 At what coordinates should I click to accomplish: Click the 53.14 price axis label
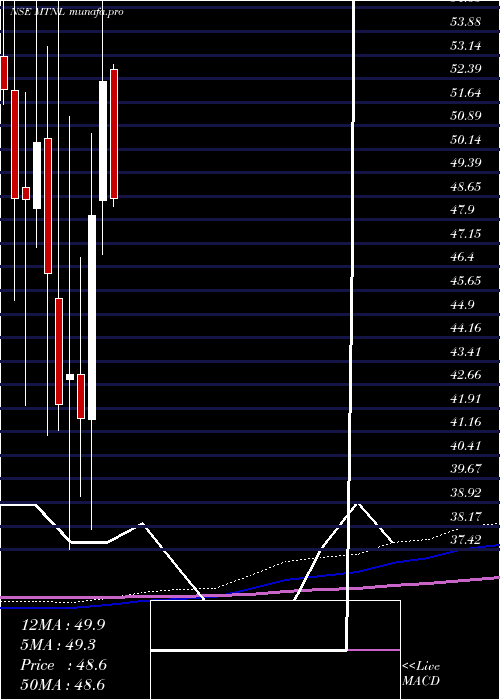pos(466,46)
